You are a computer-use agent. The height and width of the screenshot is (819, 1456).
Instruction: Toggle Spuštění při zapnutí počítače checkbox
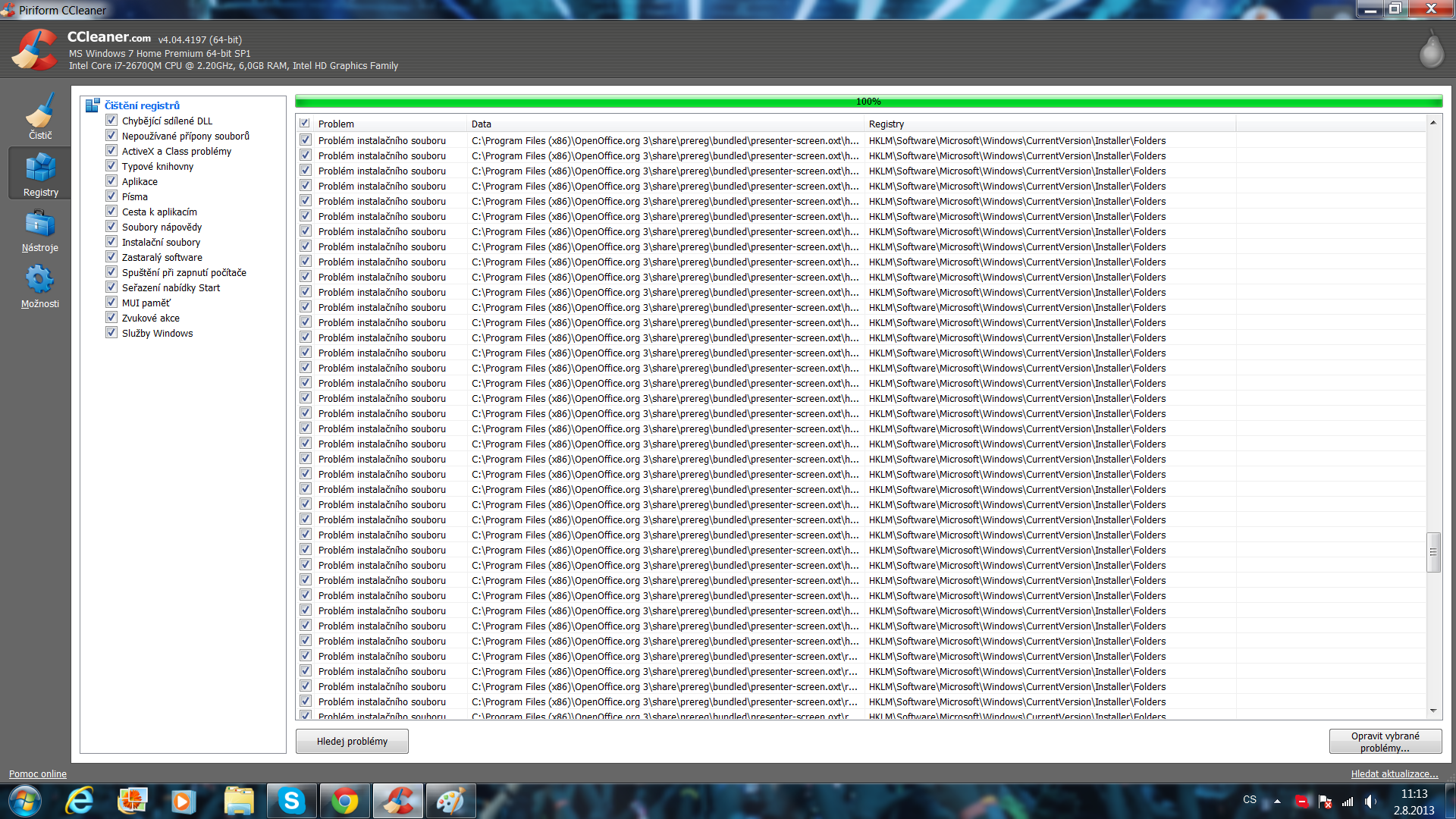point(111,272)
